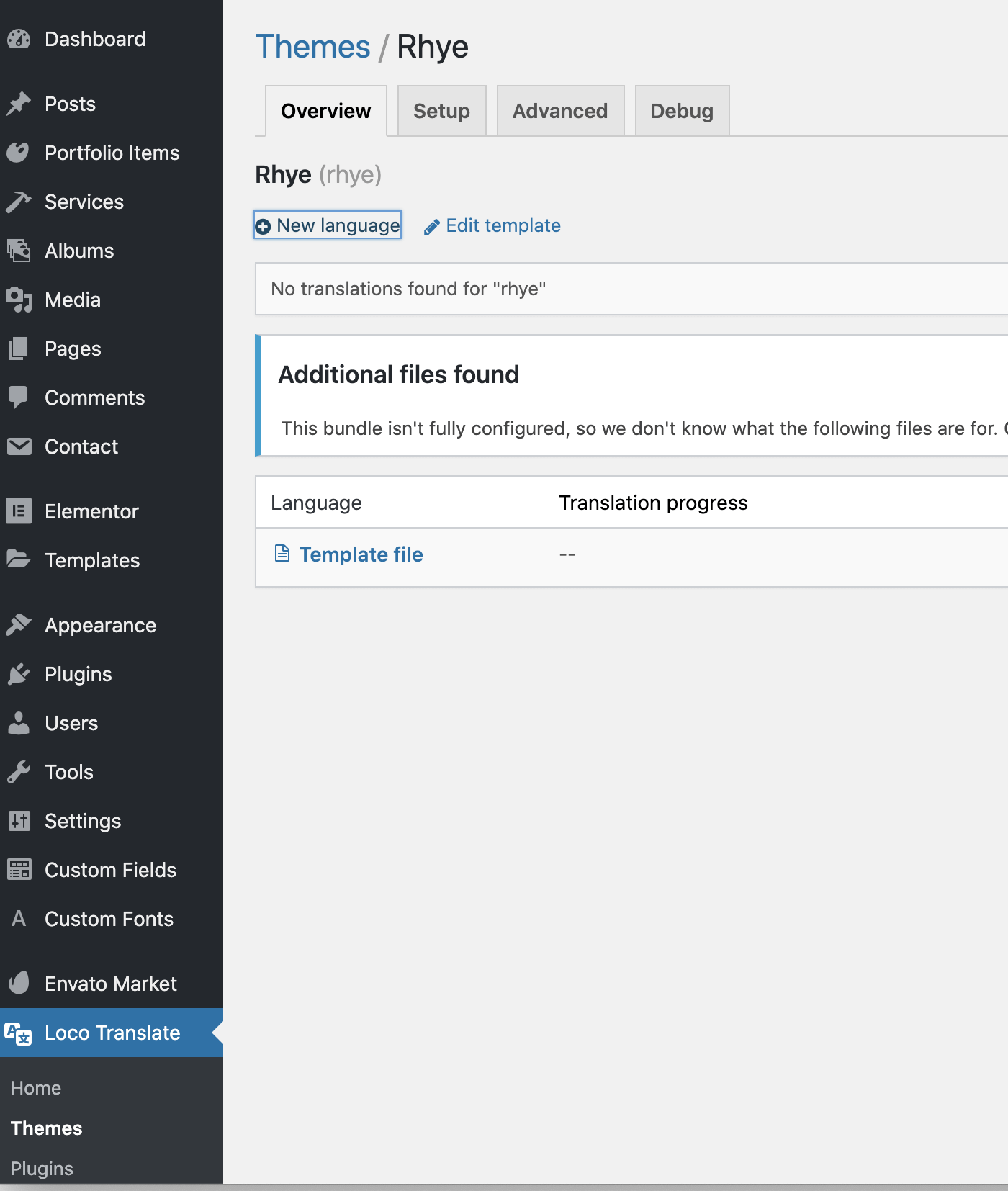The image size is (1008, 1191).
Task: Click the Envato Market leaf icon
Action: point(19,984)
